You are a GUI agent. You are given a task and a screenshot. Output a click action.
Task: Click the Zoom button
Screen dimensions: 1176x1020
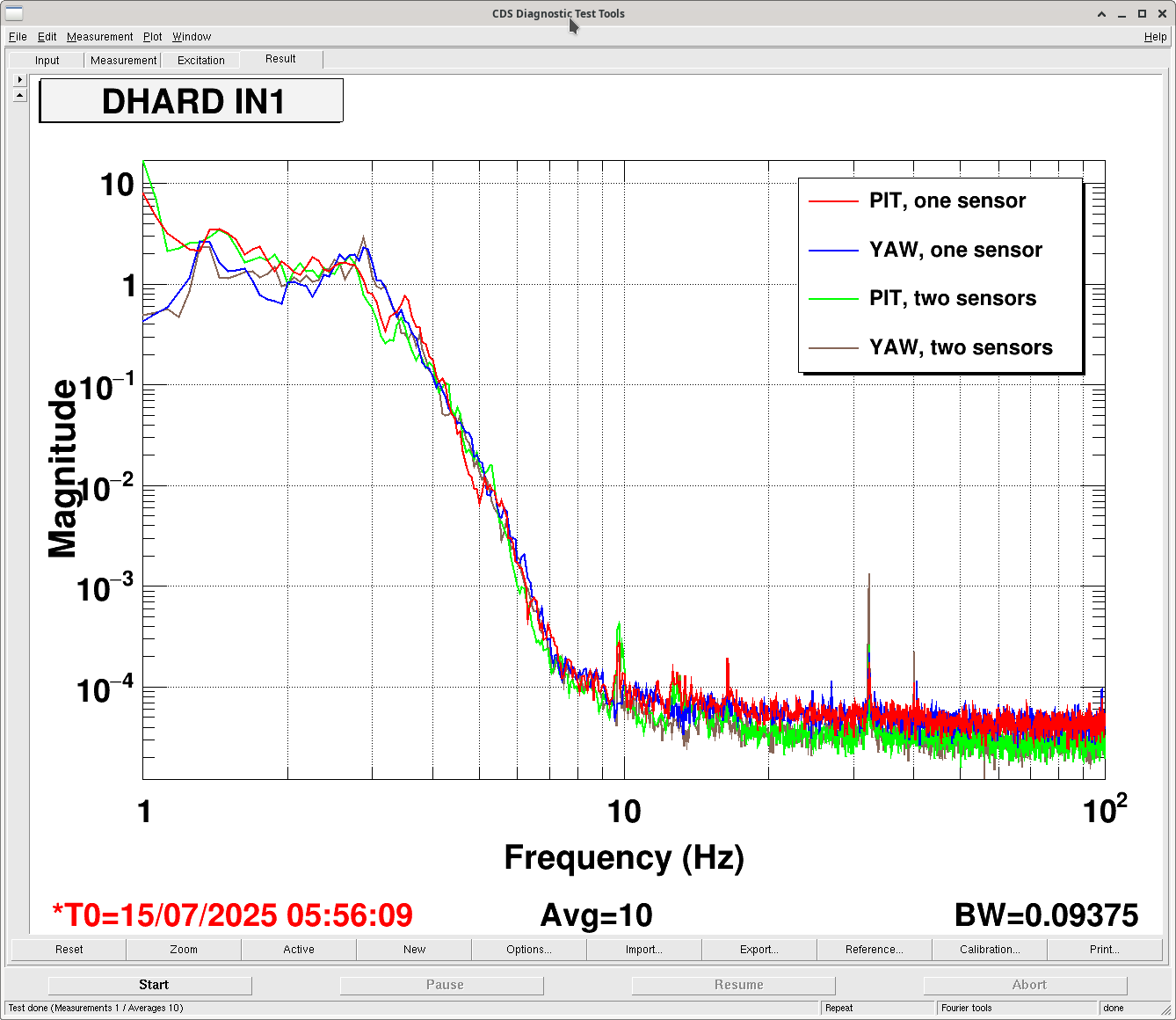click(x=184, y=950)
